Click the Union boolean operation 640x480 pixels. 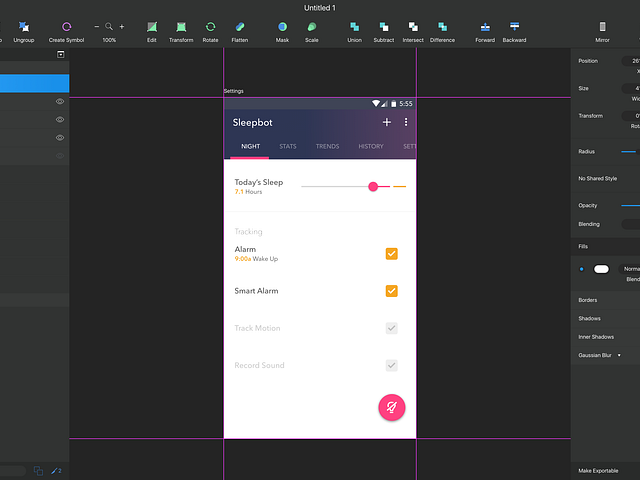(x=354, y=27)
